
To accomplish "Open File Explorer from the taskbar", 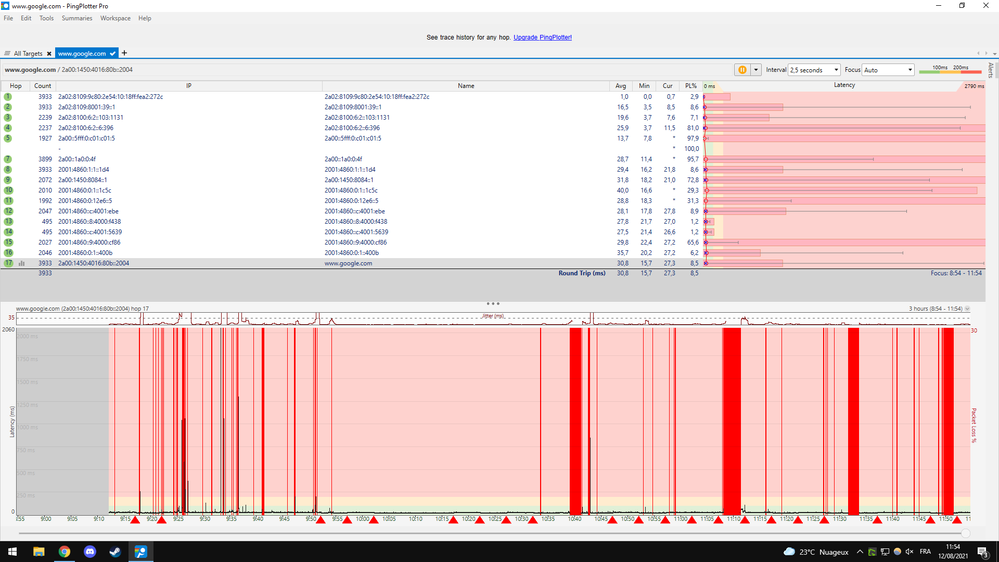I will point(38,552).
